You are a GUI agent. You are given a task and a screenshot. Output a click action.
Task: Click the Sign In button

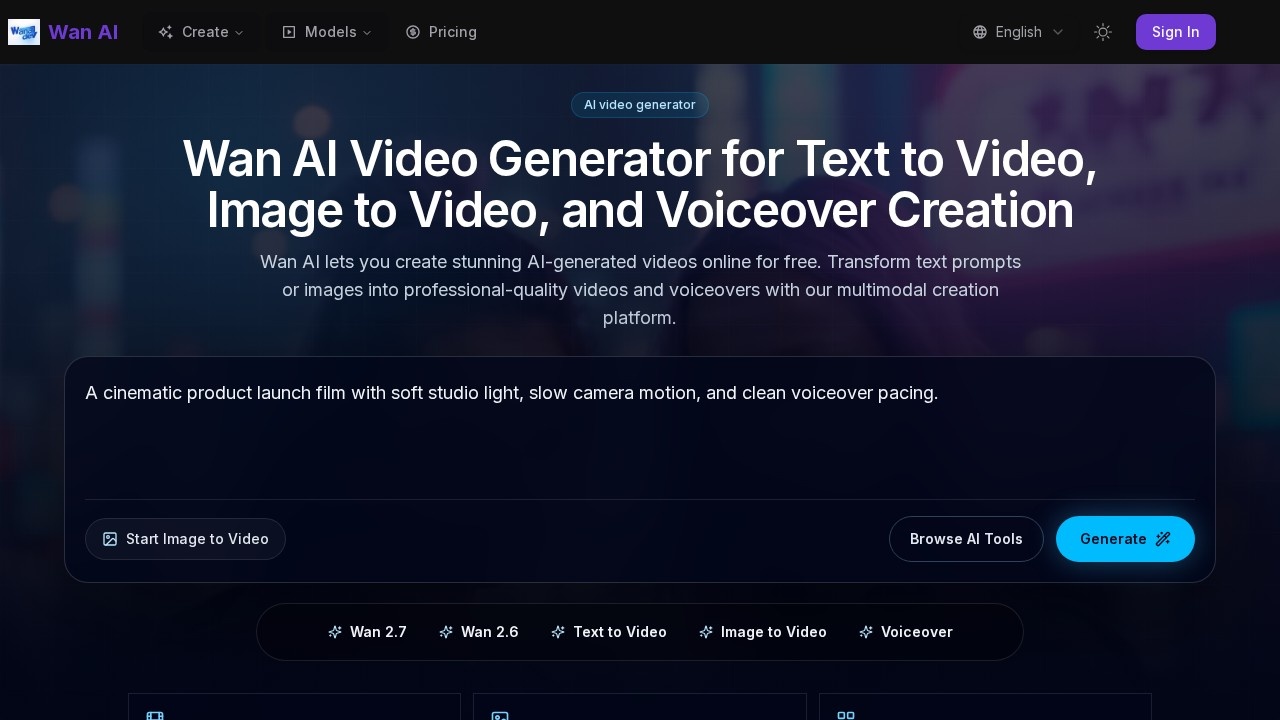point(1176,32)
